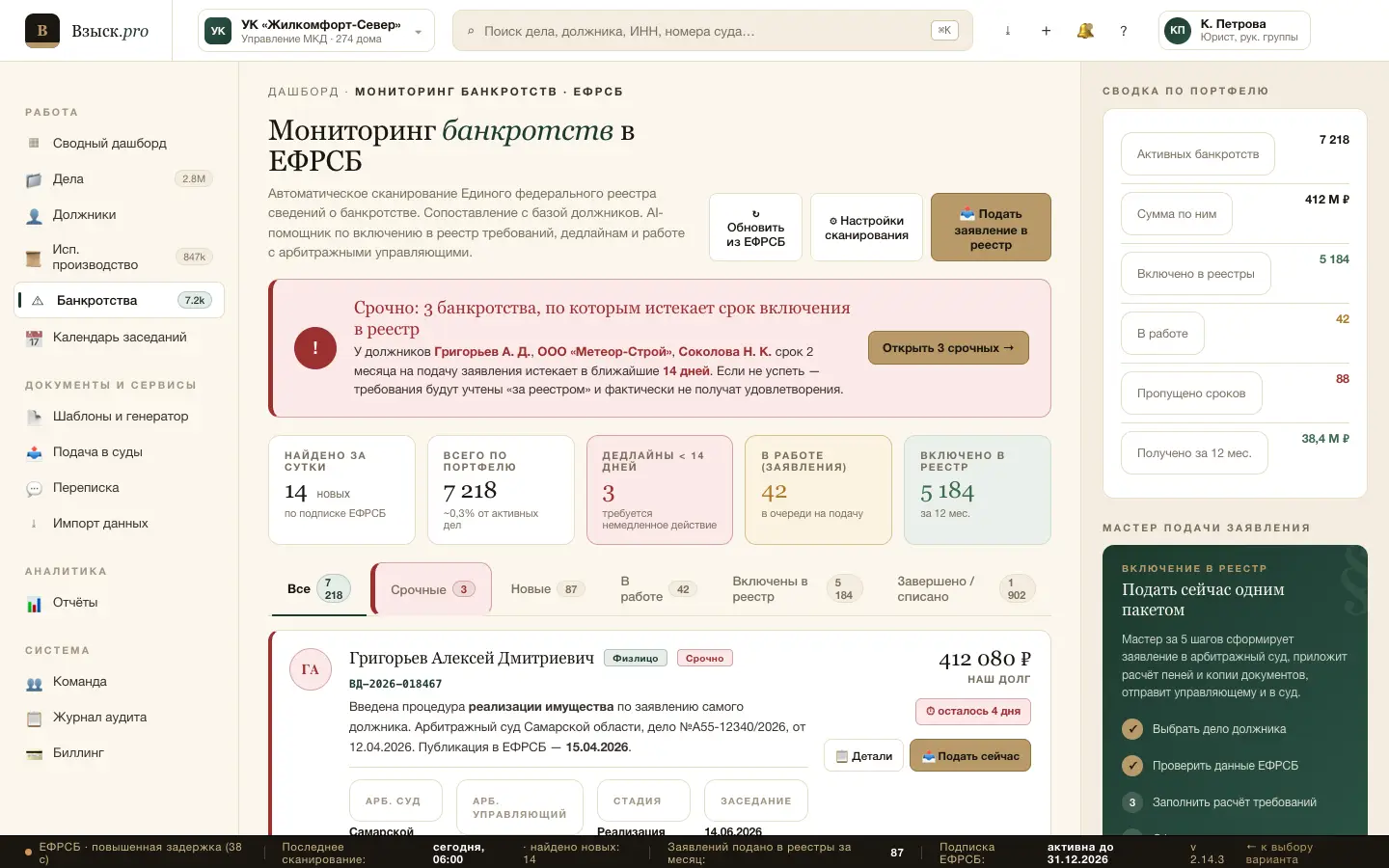Image resolution: width=1389 pixels, height=868 pixels.
Task: Click the Команда people icon
Action: tap(34, 682)
